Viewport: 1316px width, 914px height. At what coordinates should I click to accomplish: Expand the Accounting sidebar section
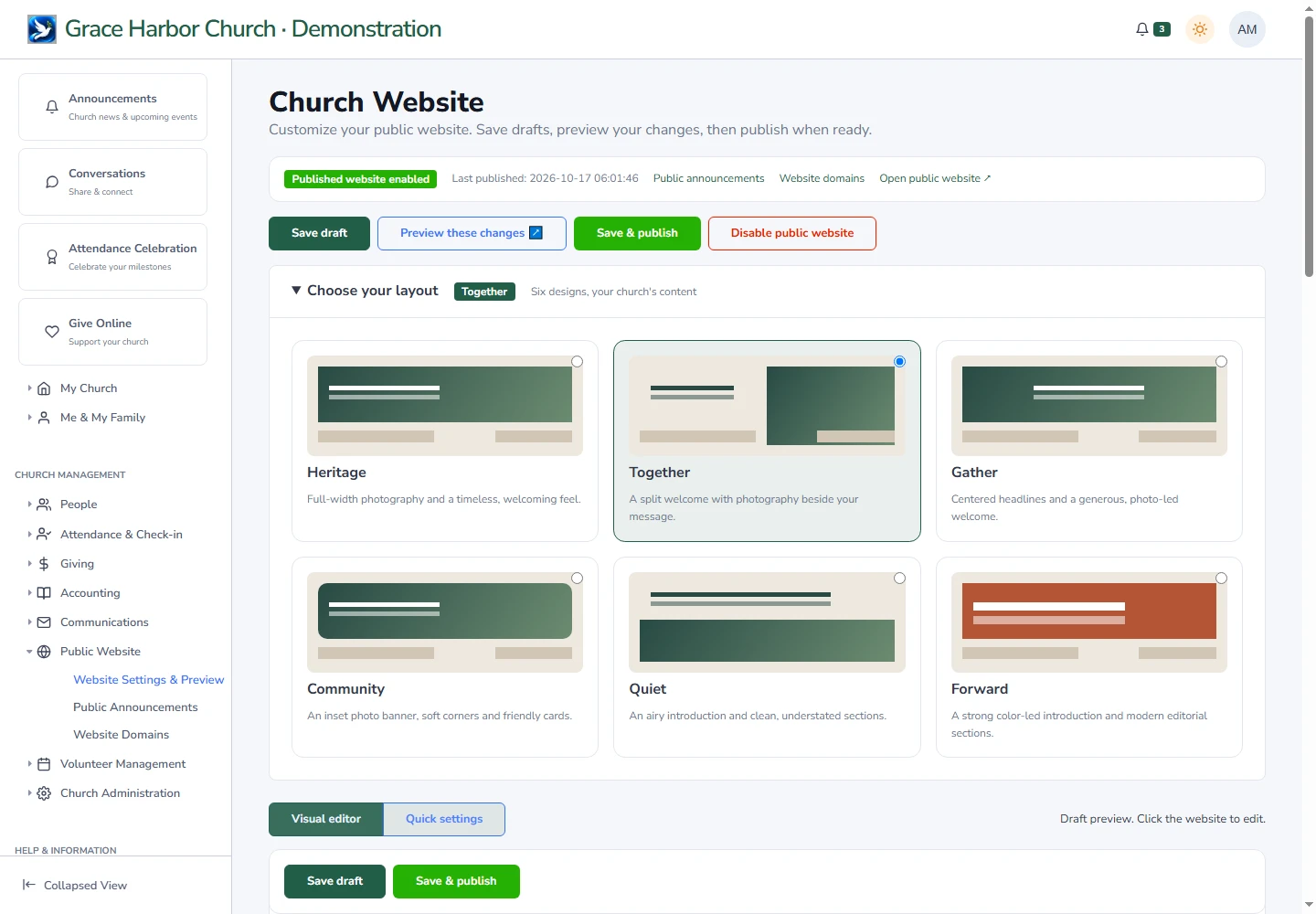click(x=29, y=593)
